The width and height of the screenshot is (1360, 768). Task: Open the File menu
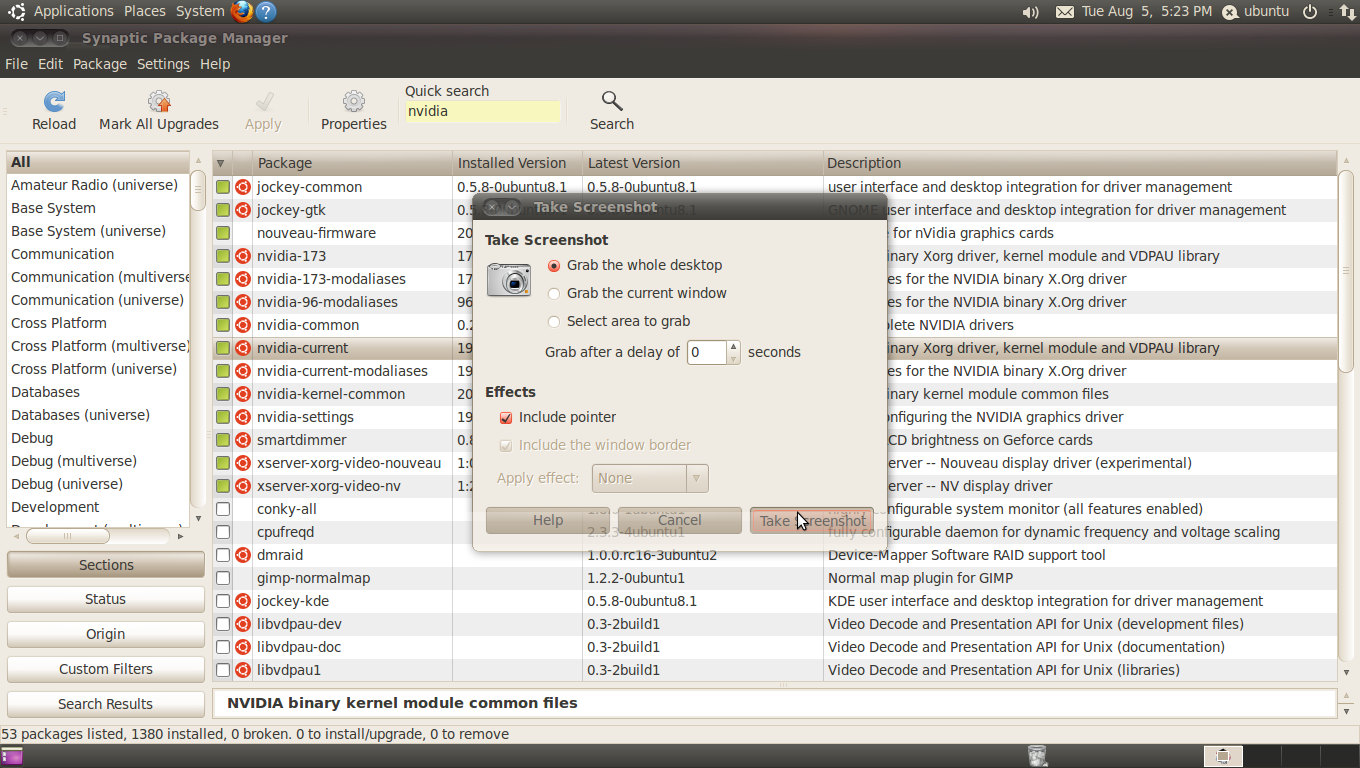click(16, 64)
